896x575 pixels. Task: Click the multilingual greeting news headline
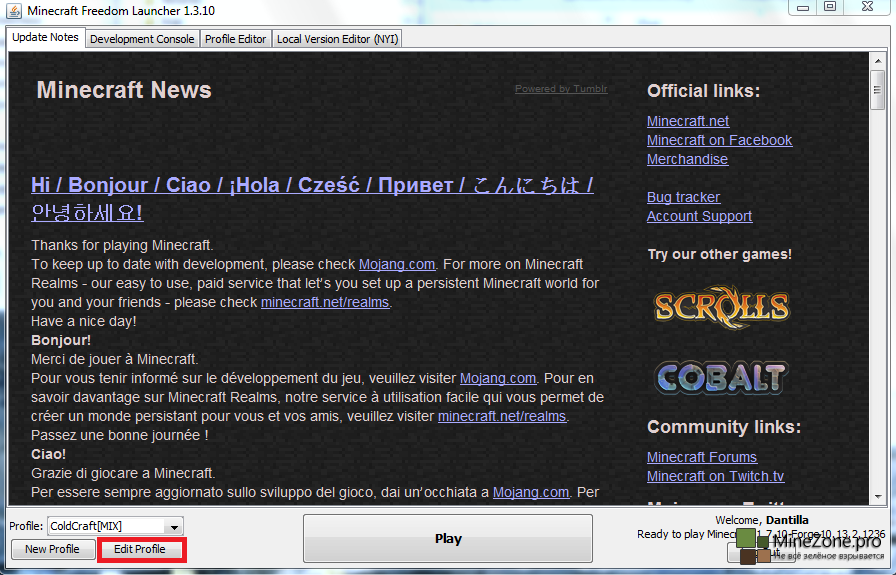[x=312, y=186]
